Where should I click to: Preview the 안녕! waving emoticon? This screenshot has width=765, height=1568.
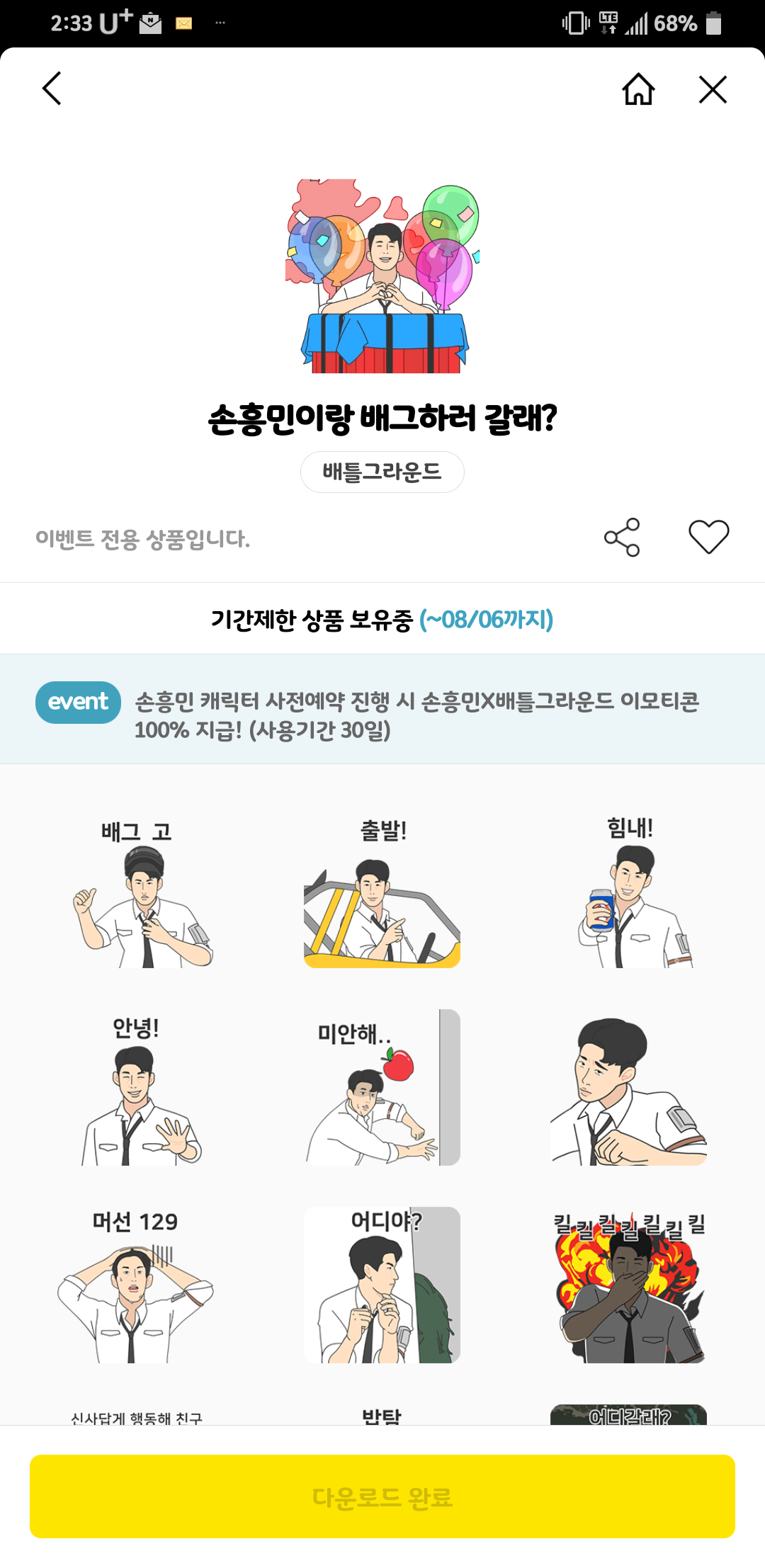click(x=136, y=1088)
